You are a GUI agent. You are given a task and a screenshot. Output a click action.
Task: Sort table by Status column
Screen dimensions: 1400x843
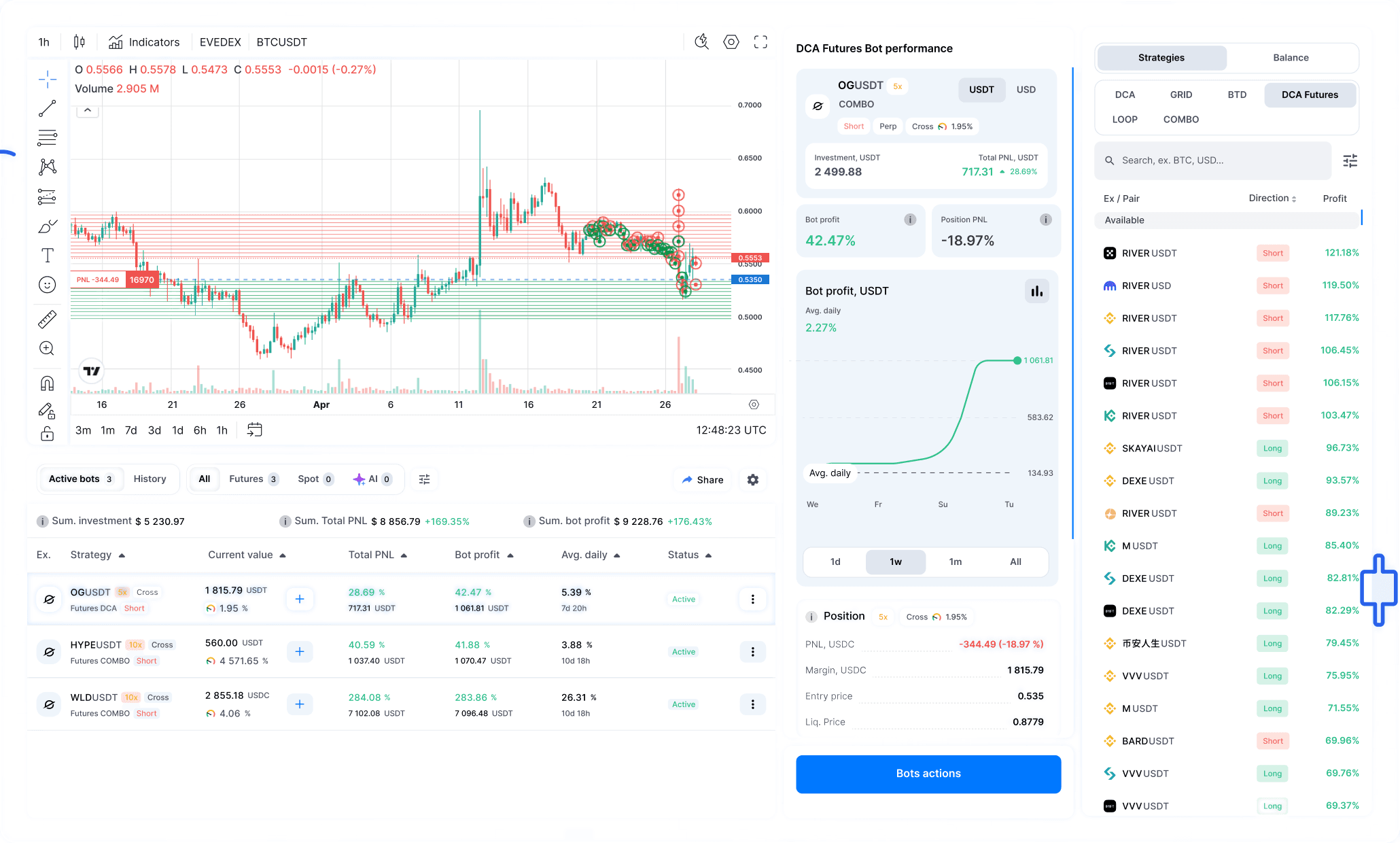[x=690, y=555]
